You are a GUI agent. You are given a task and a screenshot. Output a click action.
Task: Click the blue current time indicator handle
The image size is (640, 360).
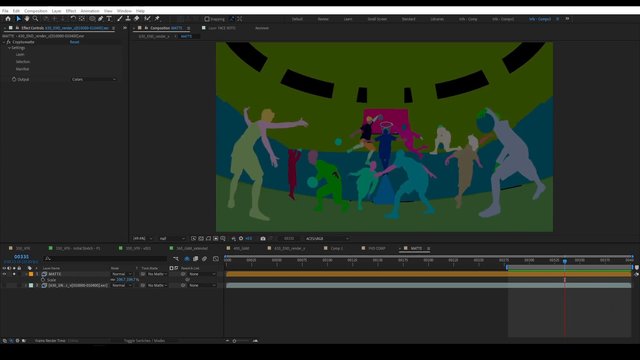pyautogui.click(x=565, y=261)
